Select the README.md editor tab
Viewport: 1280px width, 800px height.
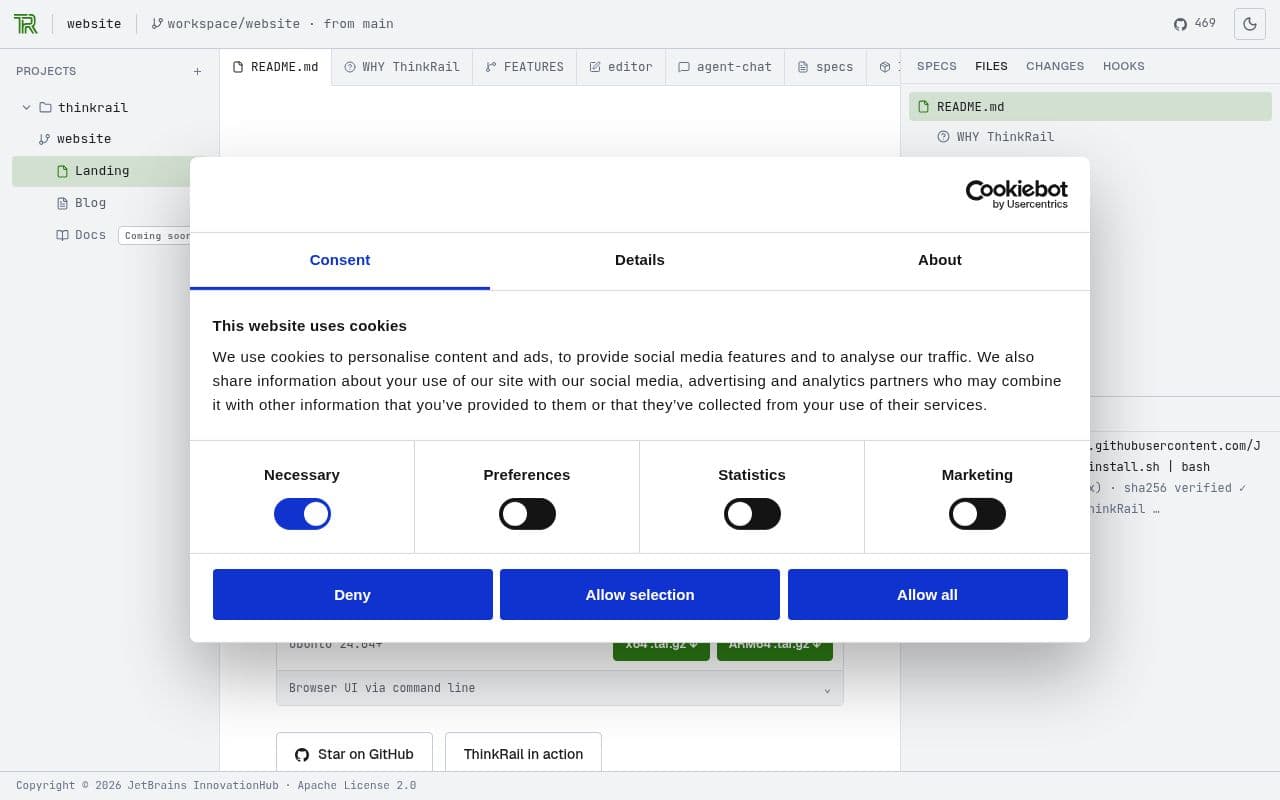(x=275, y=67)
